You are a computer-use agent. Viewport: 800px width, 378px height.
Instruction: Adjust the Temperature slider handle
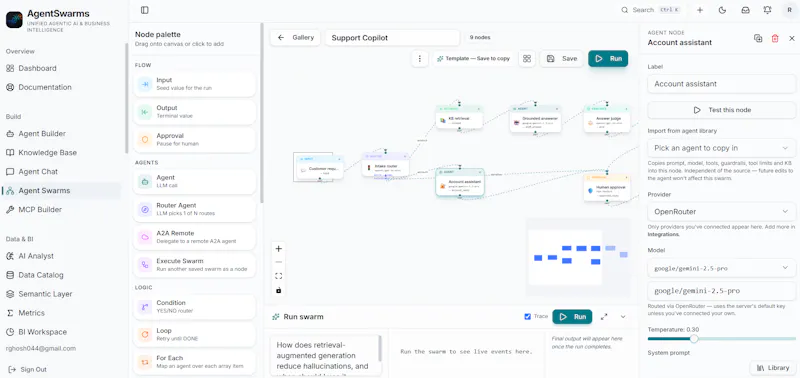click(694, 339)
